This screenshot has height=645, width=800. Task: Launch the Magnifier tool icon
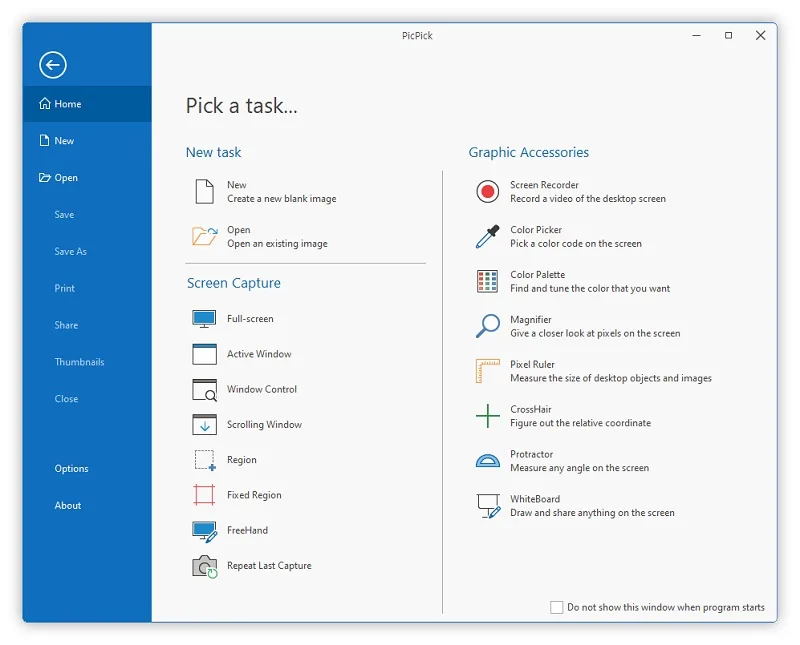pyautogui.click(x=487, y=326)
